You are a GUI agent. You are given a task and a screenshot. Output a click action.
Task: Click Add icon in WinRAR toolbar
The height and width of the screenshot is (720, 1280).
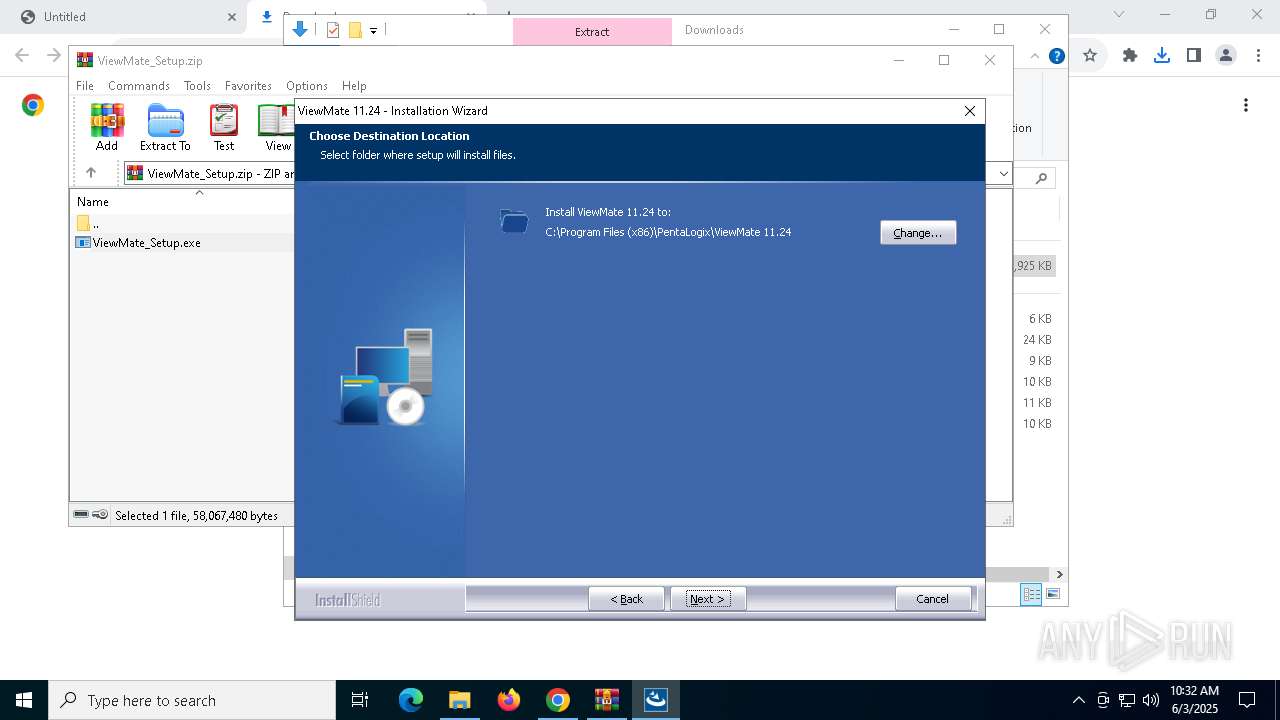pyautogui.click(x=107, y=128)
